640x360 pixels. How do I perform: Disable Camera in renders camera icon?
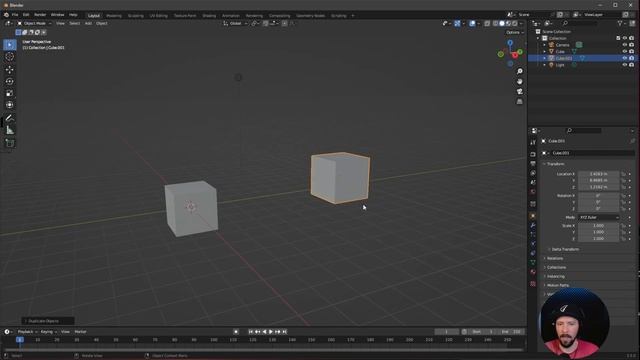(631, 45)
